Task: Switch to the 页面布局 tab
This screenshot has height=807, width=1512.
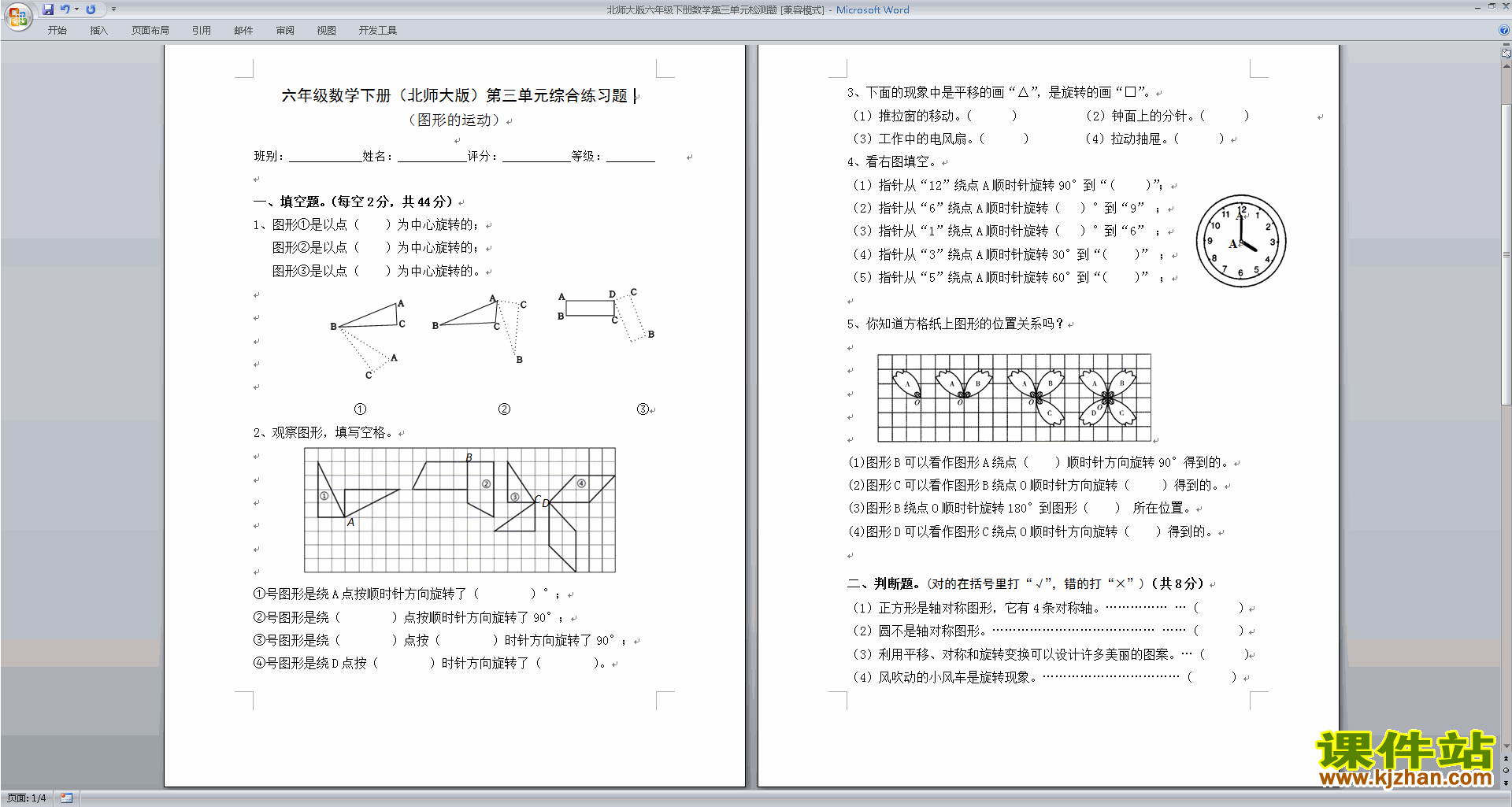Action: (x=150, y=31)
